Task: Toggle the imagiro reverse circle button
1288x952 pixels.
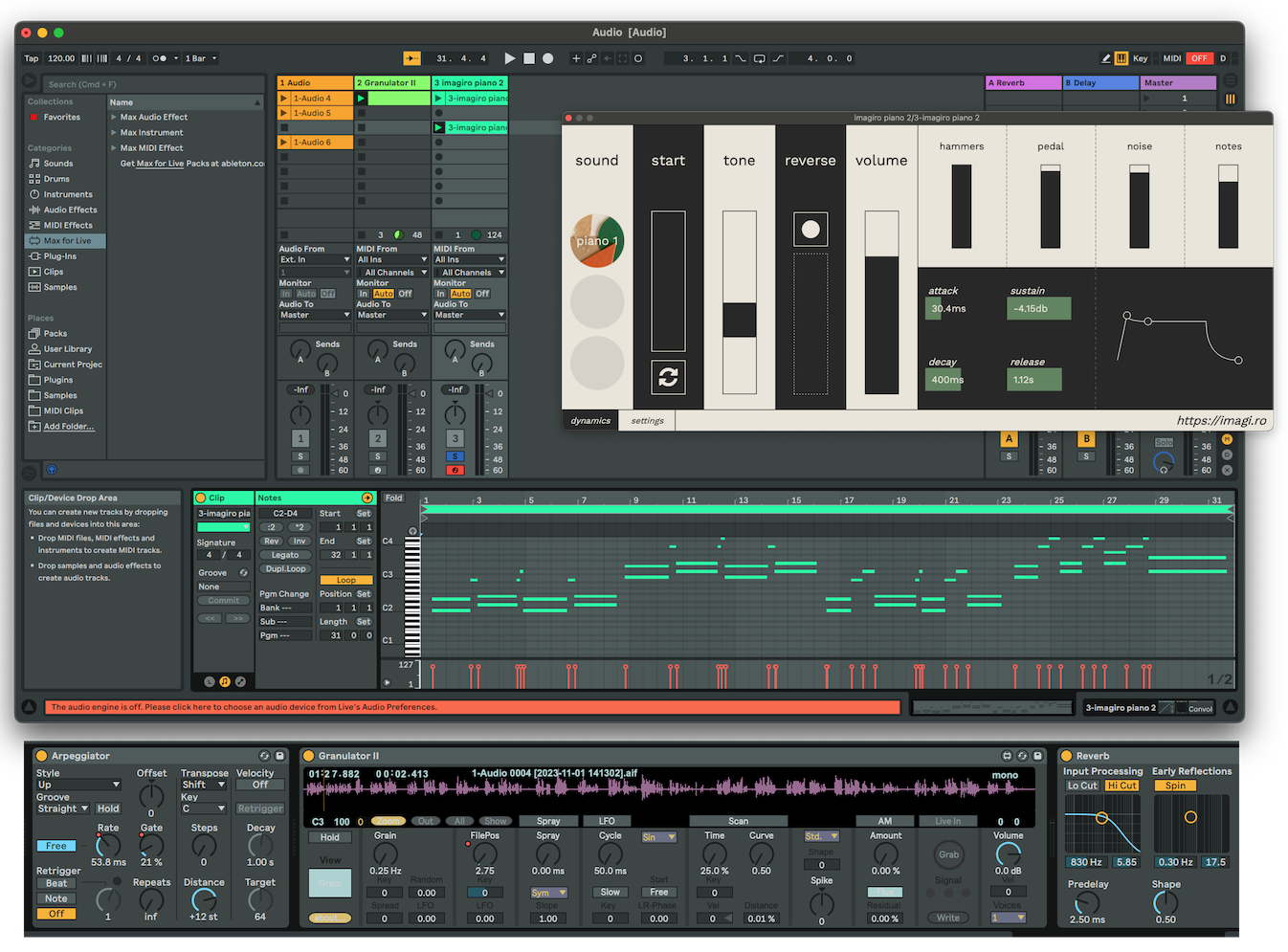Action: (x=811, y=229)
